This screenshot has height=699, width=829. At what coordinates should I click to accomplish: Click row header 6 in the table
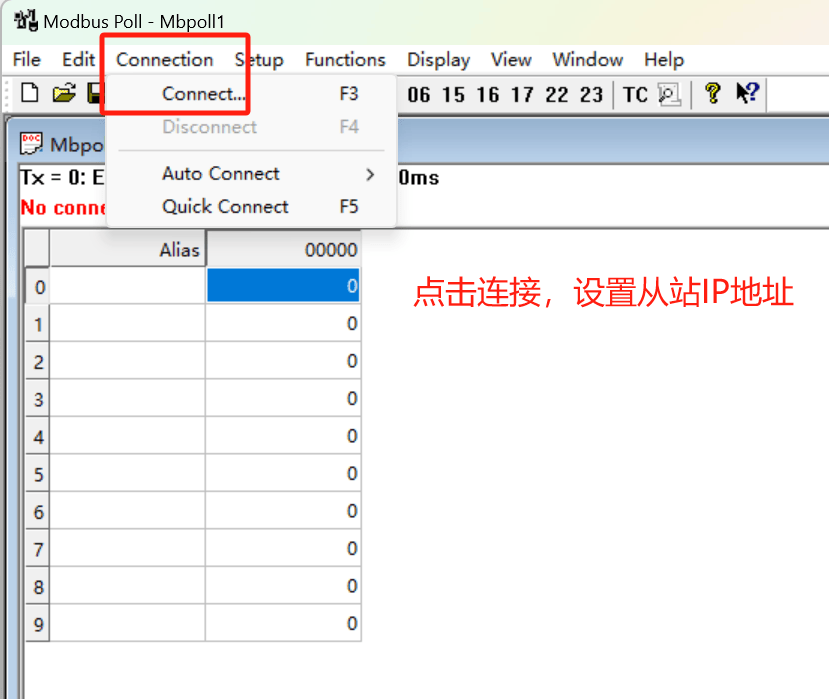tap(38, 511)
